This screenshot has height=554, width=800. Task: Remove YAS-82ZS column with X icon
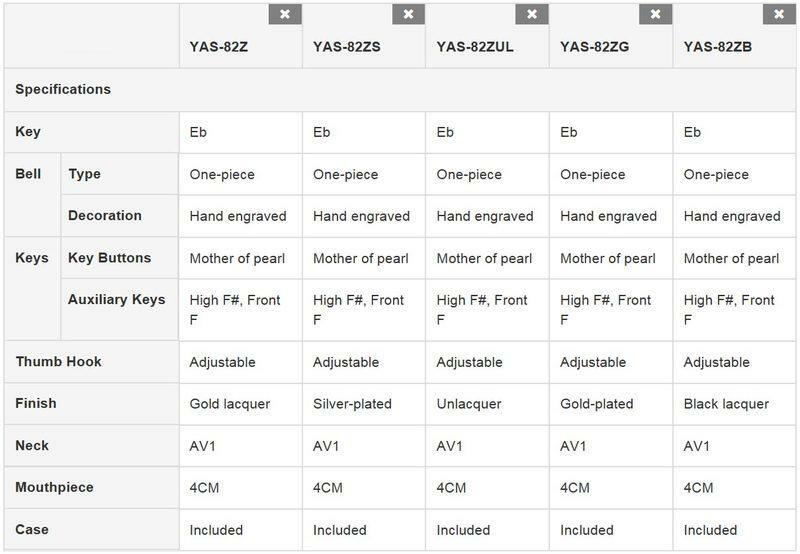point(408,14)
